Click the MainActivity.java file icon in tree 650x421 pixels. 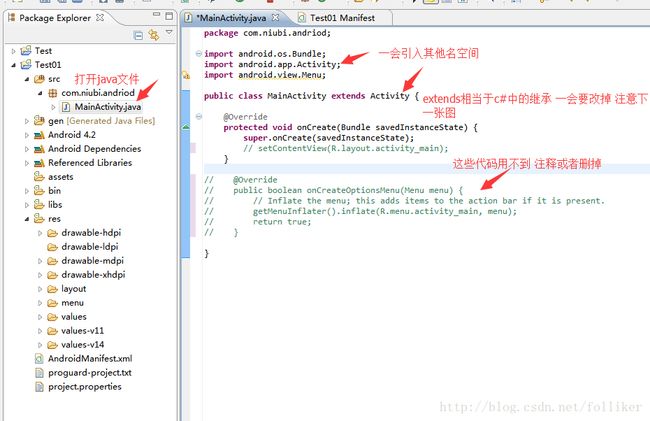pos(65,107)
